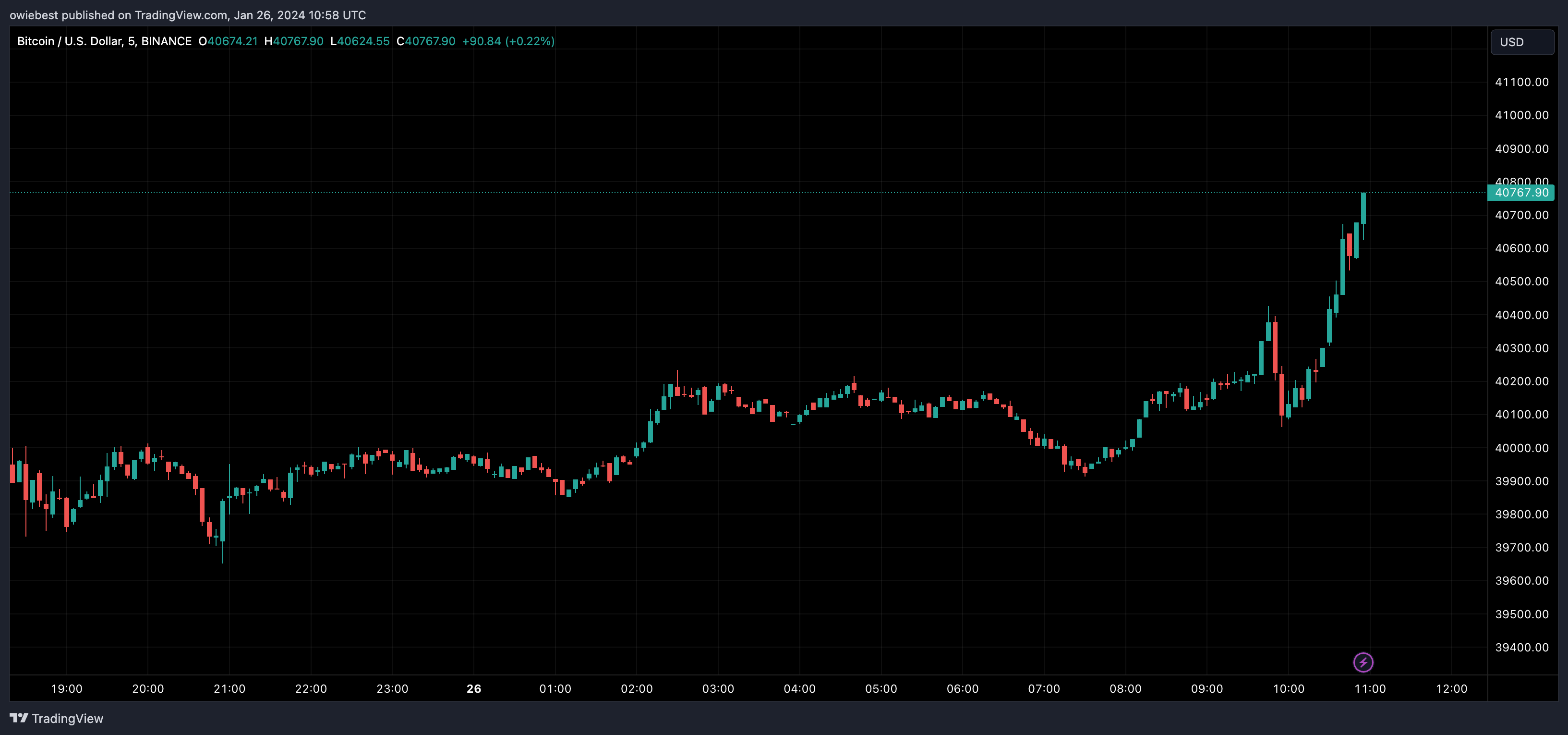Click the 41100.00 price axis label
Viewport: 1568px width, 735px height.
pos(1522,82)
